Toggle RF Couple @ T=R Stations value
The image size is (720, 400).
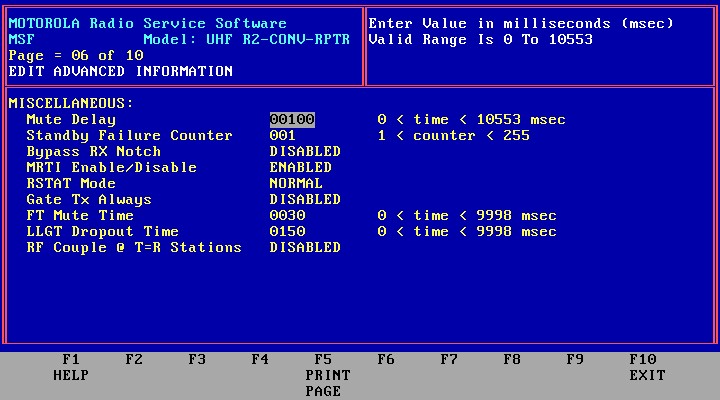305,248
